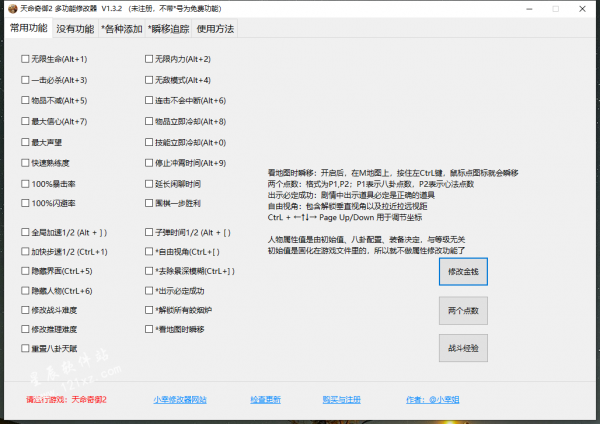This screenshot has width=600, height=424.
Task: Enable 无敌模式 (Alt+4) checkbox
Action: coord(150,80)
